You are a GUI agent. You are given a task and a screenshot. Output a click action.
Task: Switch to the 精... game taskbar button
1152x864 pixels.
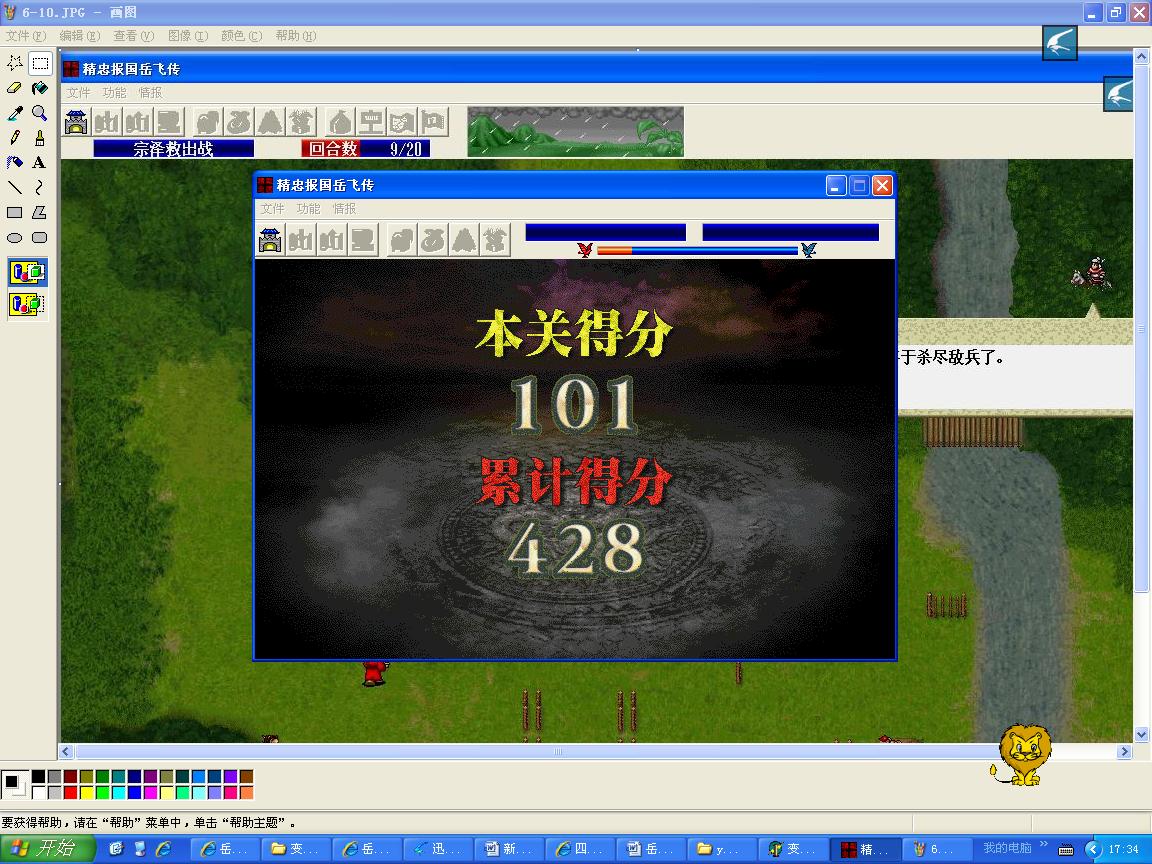click(x=864, y=849)
